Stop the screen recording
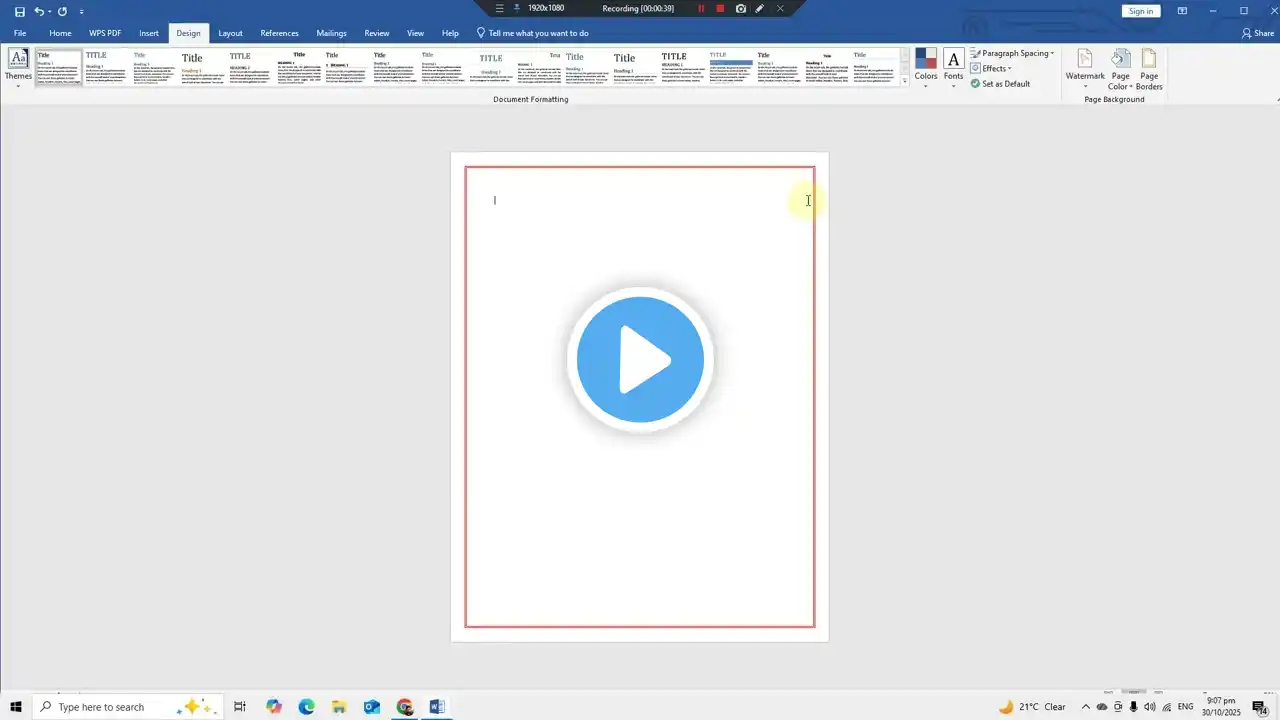 coord(720,9)
